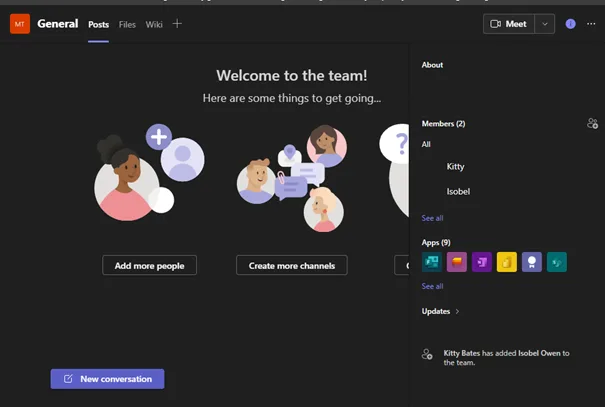
Task: Open the Praise badge app icon
Action: (x=532, y=262)
